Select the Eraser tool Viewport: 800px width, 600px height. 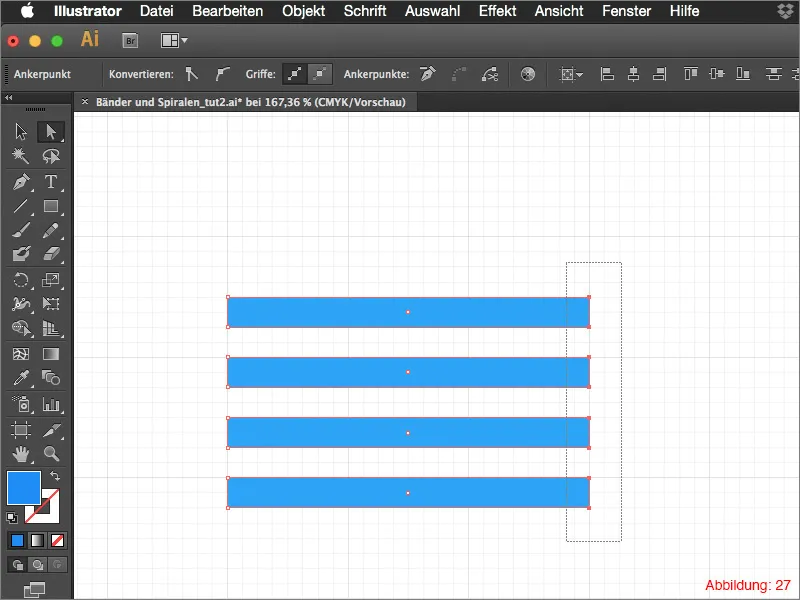point(51,254)
